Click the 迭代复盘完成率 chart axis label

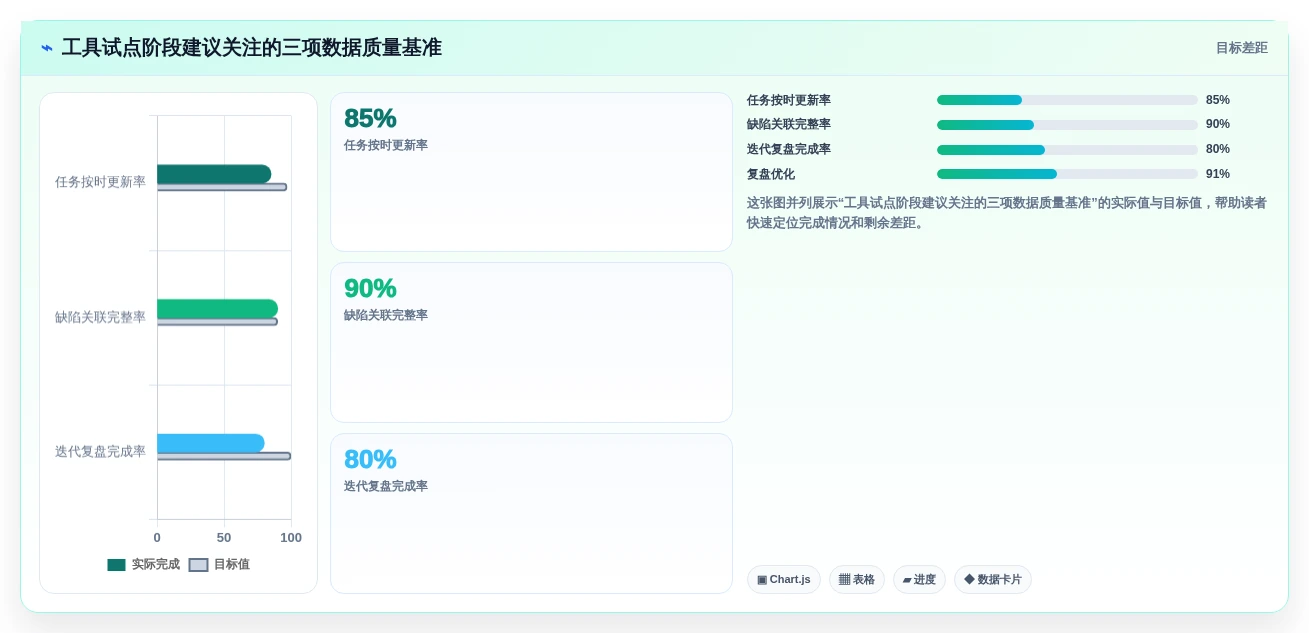[x=100, y=452]
